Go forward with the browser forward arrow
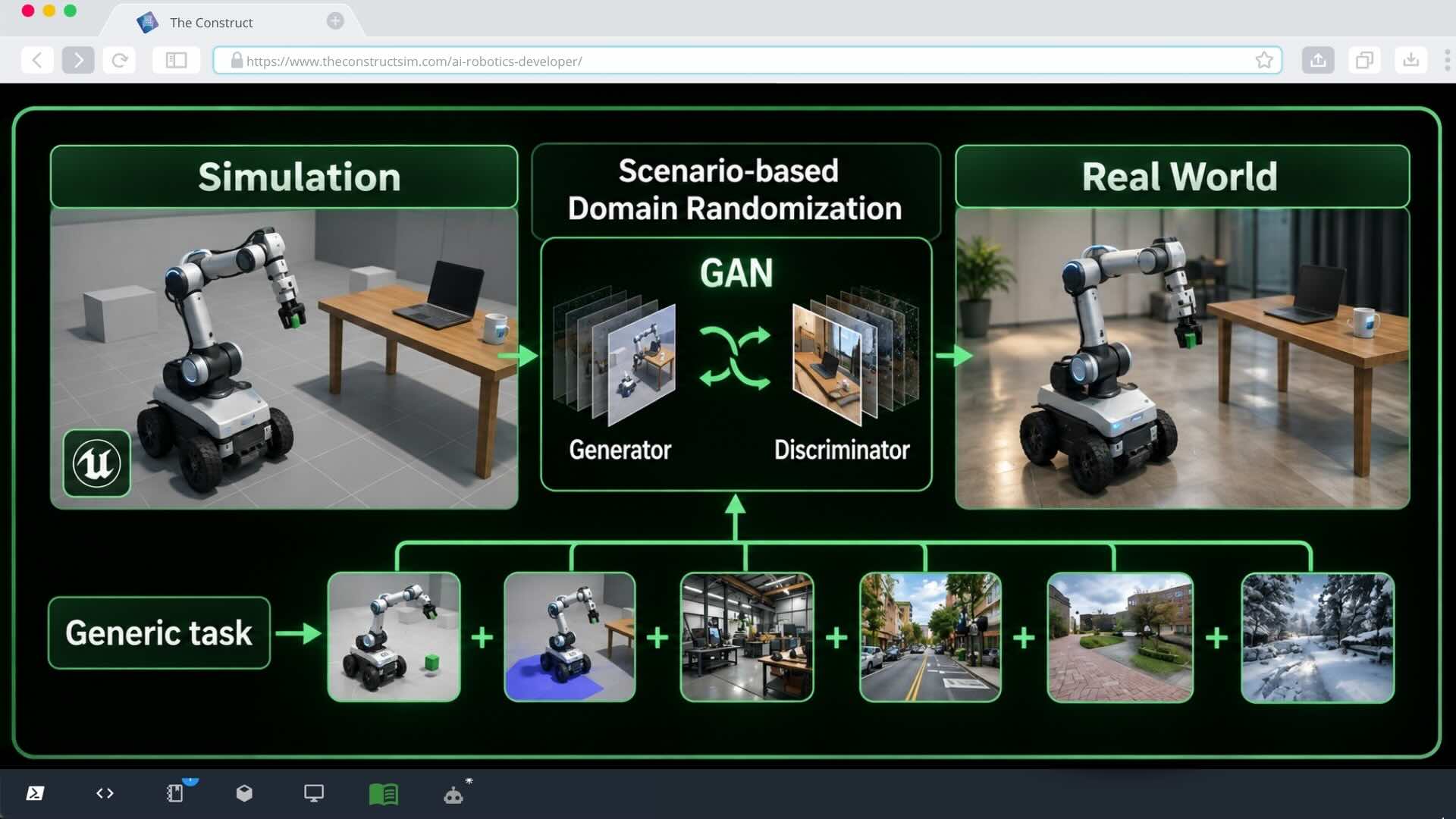The width and height of the screenshot is (1456, 819). point(78,60)
